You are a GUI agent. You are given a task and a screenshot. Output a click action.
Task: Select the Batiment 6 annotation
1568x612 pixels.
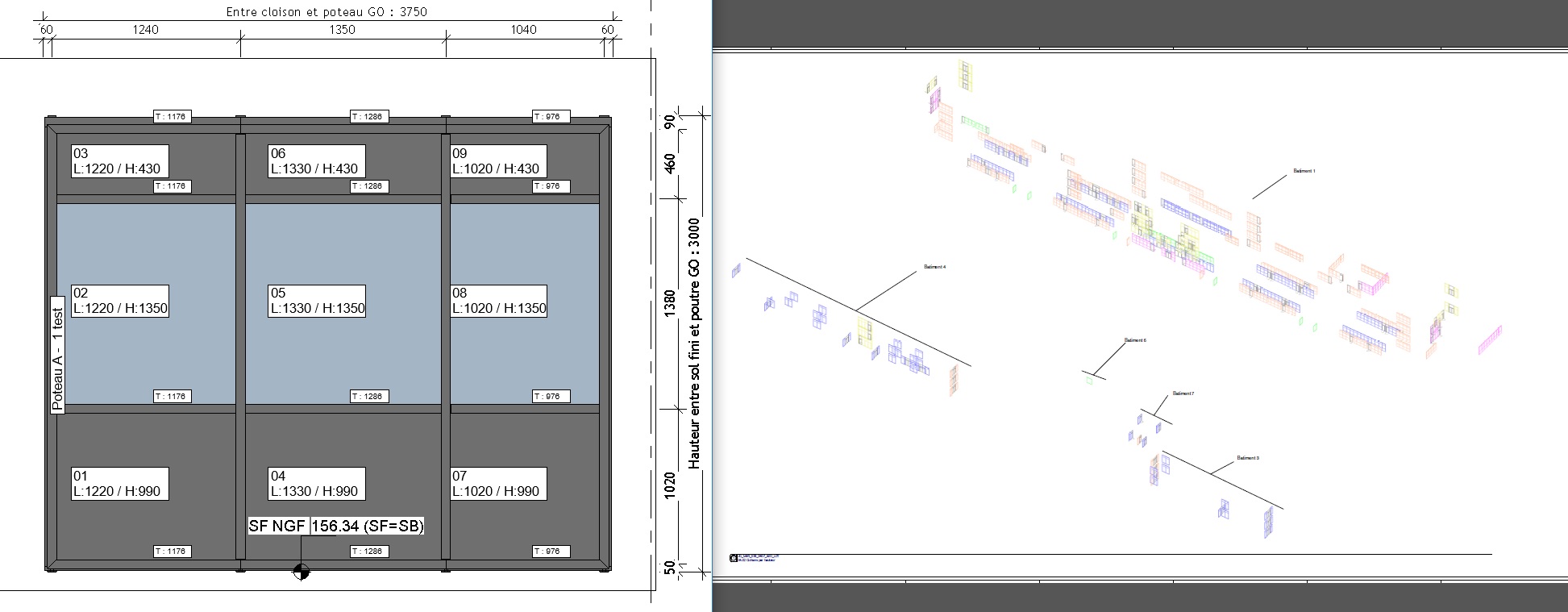pyautogui.click(x=1134, y=340)
